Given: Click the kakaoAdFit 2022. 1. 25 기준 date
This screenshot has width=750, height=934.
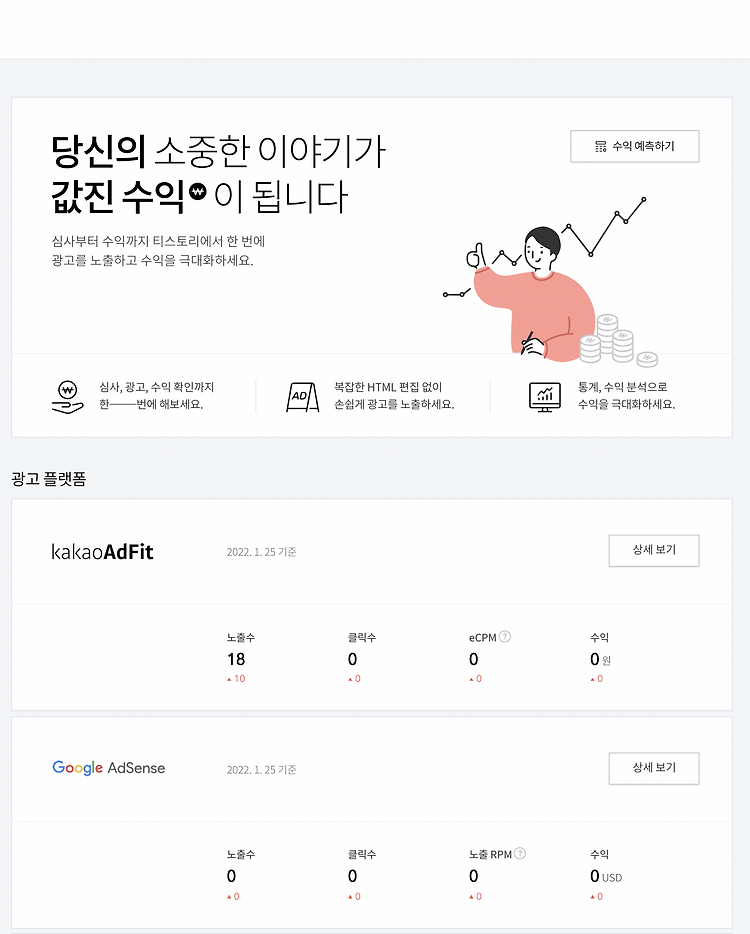Looking at the screenshot, I should (262, 552).
